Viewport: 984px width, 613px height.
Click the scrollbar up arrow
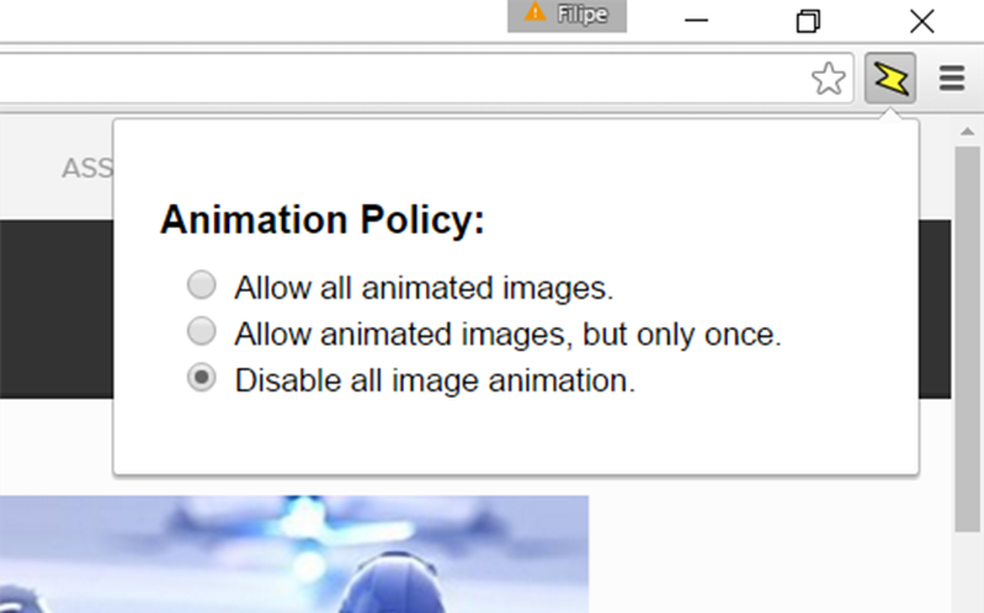click(x=967, y=132)
